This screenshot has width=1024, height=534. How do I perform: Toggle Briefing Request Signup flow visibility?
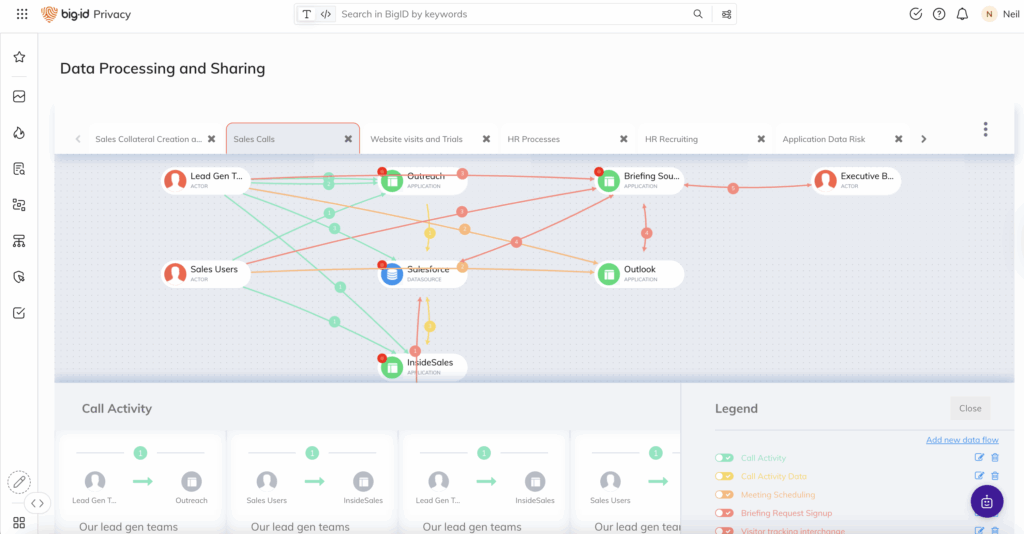coord(724,512)
